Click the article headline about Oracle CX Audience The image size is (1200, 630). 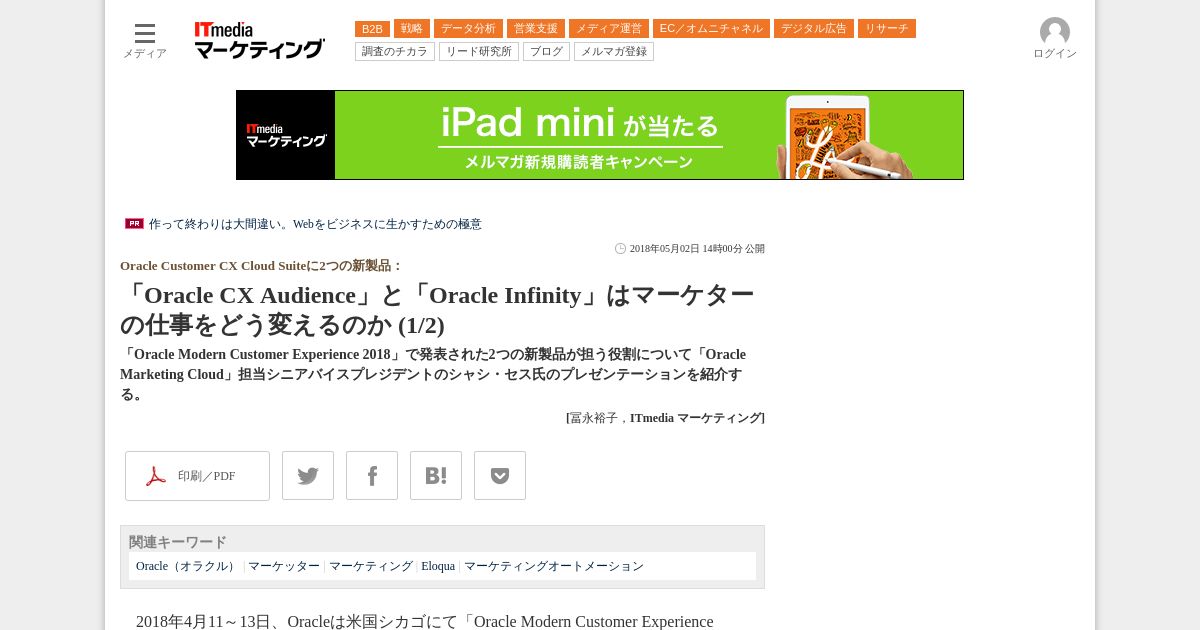point(437,310)
